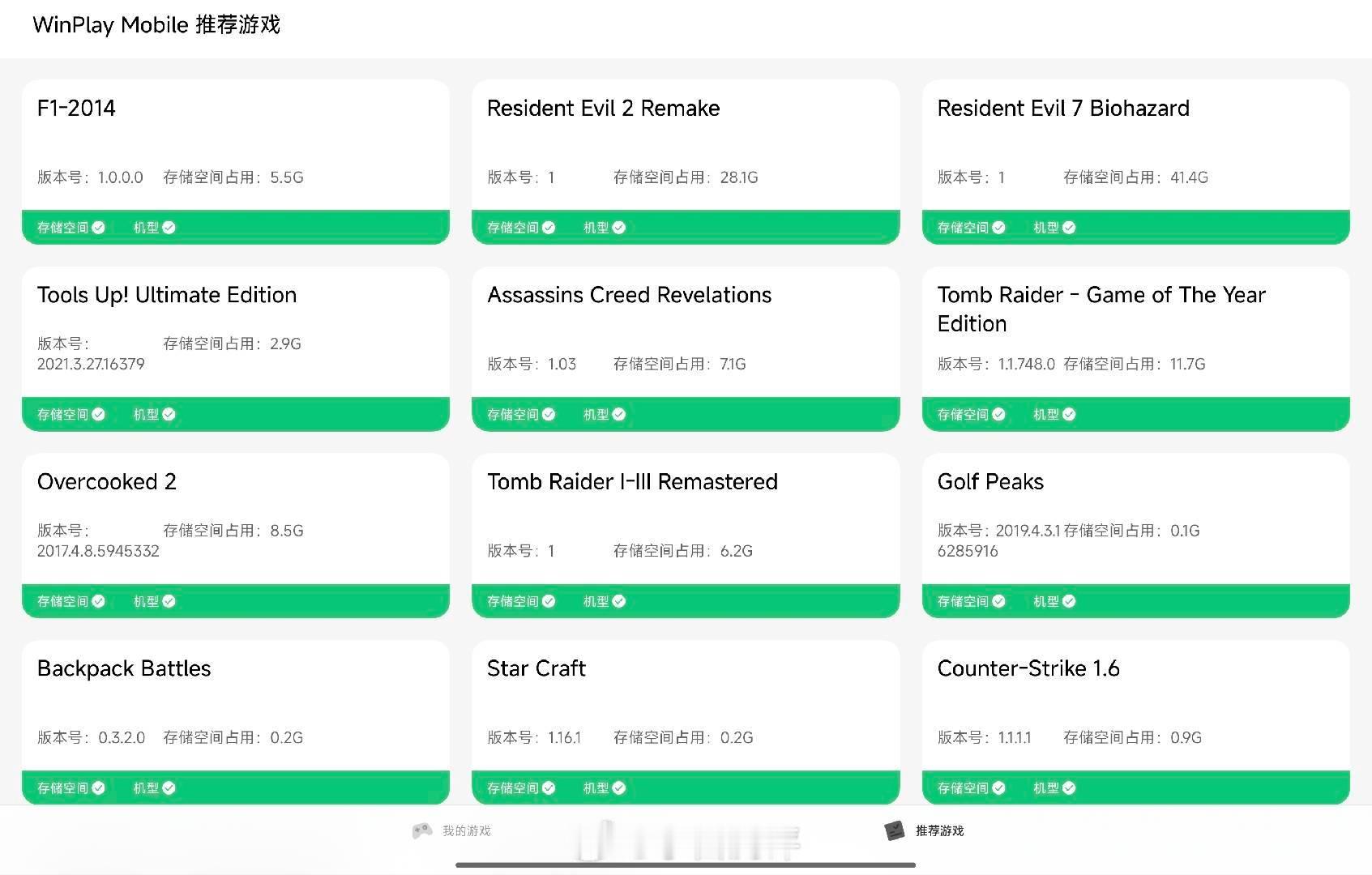Click version number 1.1.1.1
This screenshot has height=875, width=1372.
(x=1015, y=737)
